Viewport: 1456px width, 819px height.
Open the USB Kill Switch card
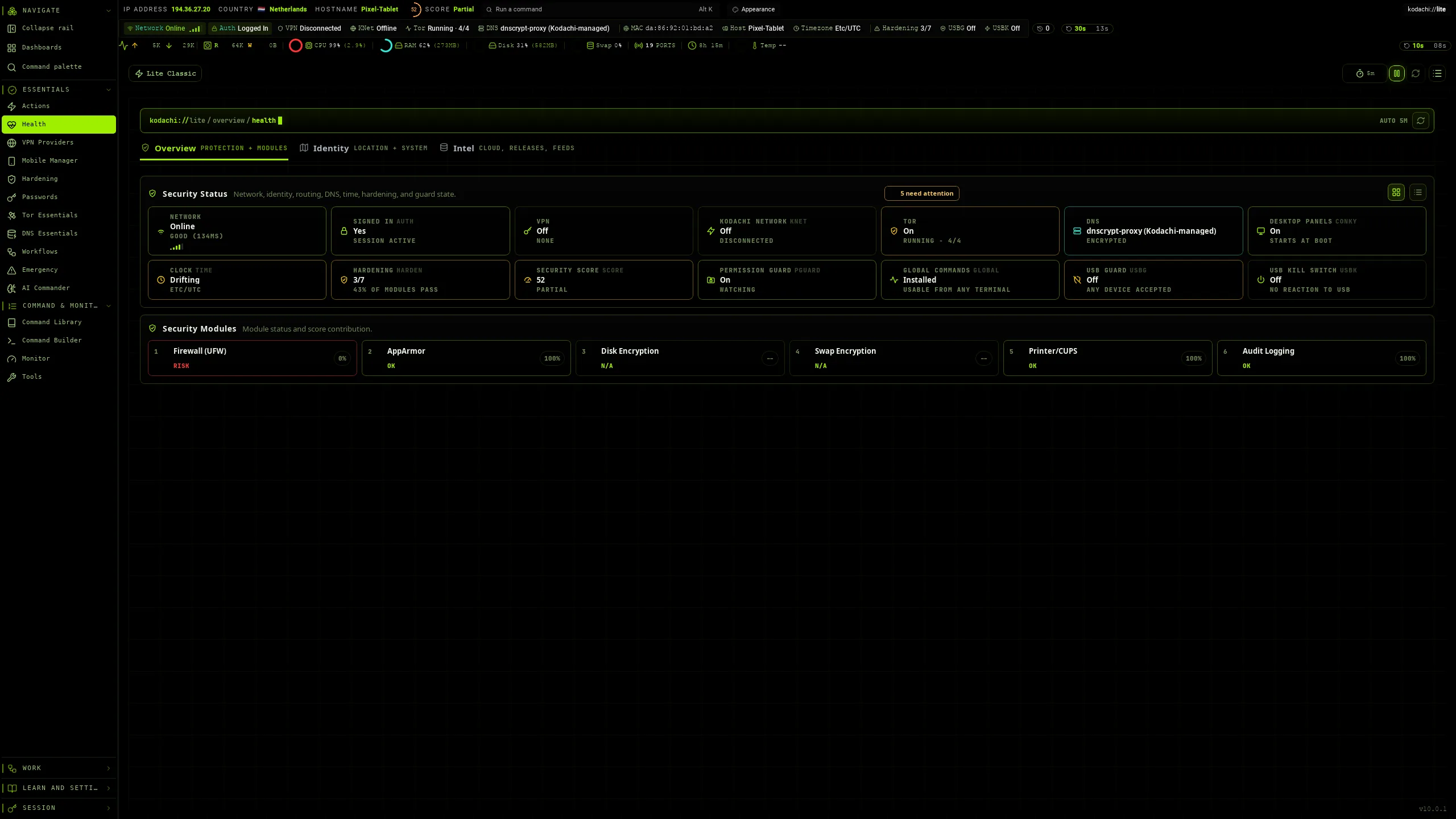(x=1337, y=280)
